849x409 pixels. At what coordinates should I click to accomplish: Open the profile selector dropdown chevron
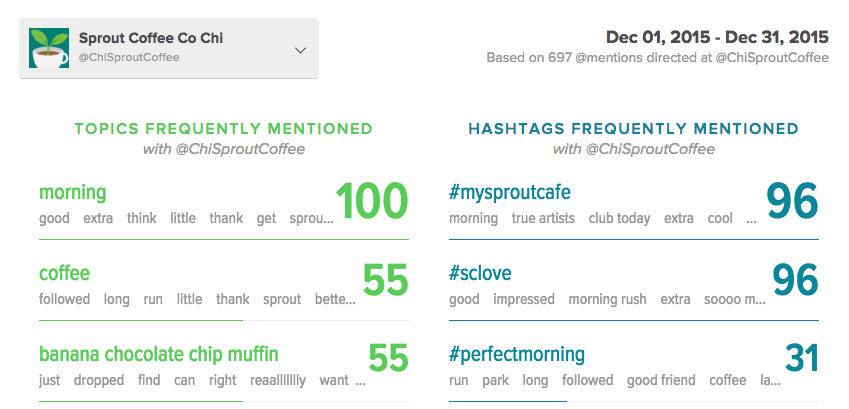[301, 50]
